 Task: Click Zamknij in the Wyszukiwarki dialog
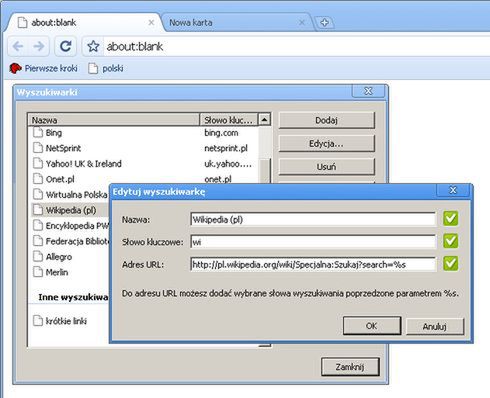tap(350, 367)
